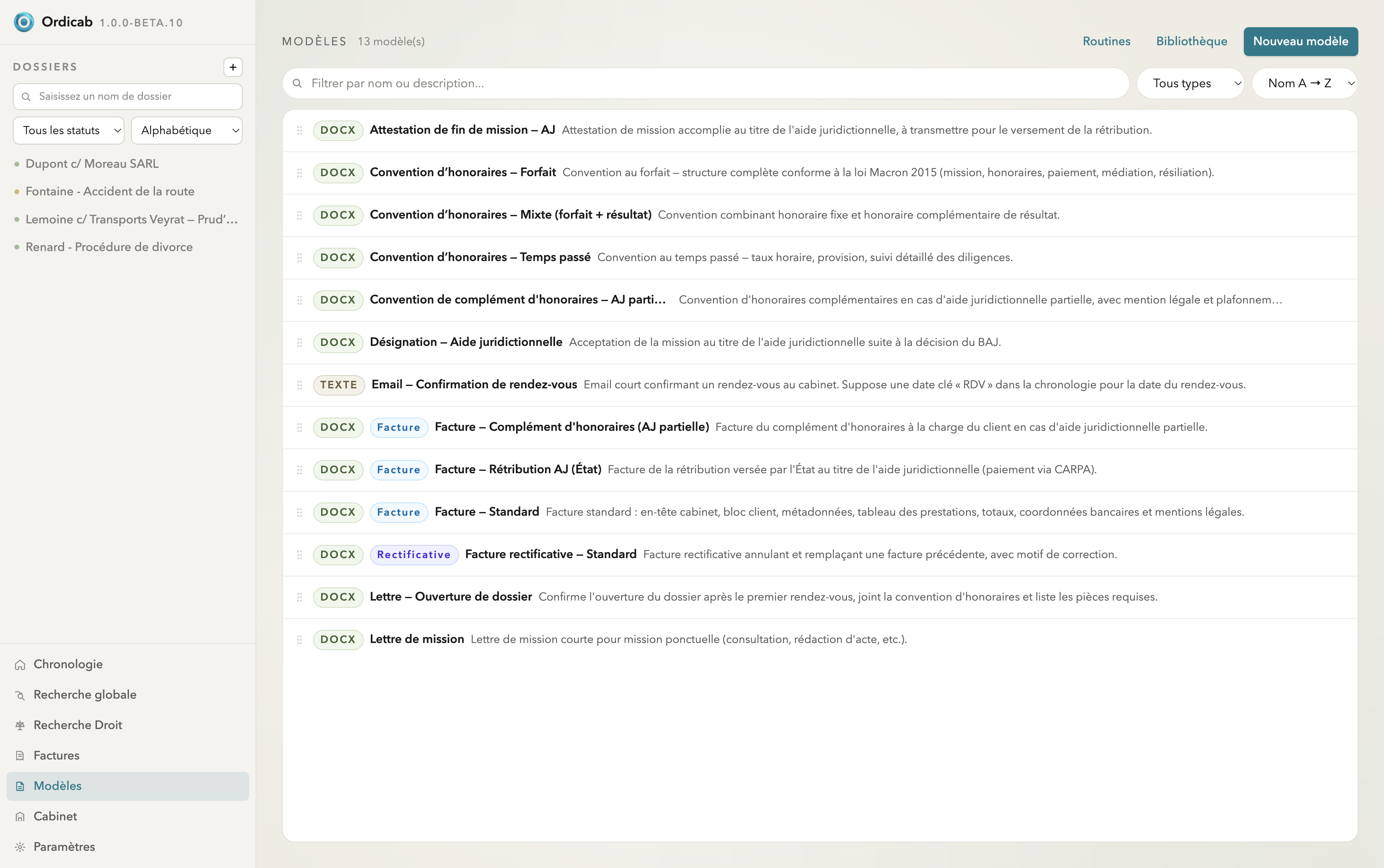Screen dimensions: 1384x868
Task: Click drag handle of Lettre – Ouverture de dossier row
Action: pos(299,598)
